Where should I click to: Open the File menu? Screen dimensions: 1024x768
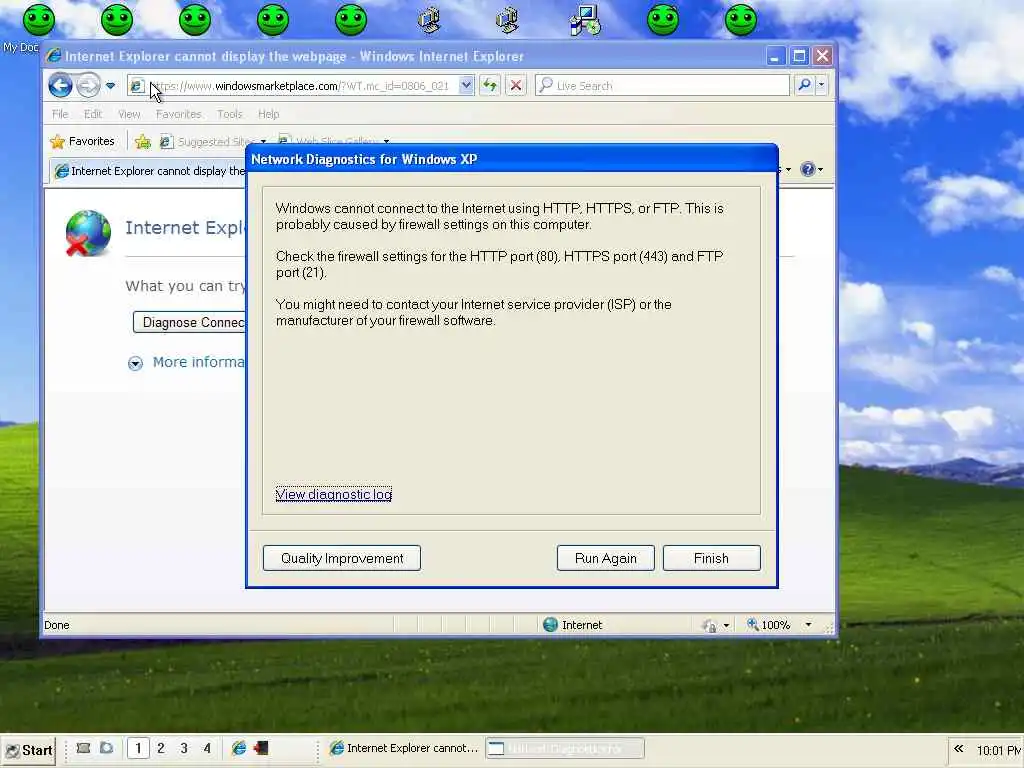point(60,114)
